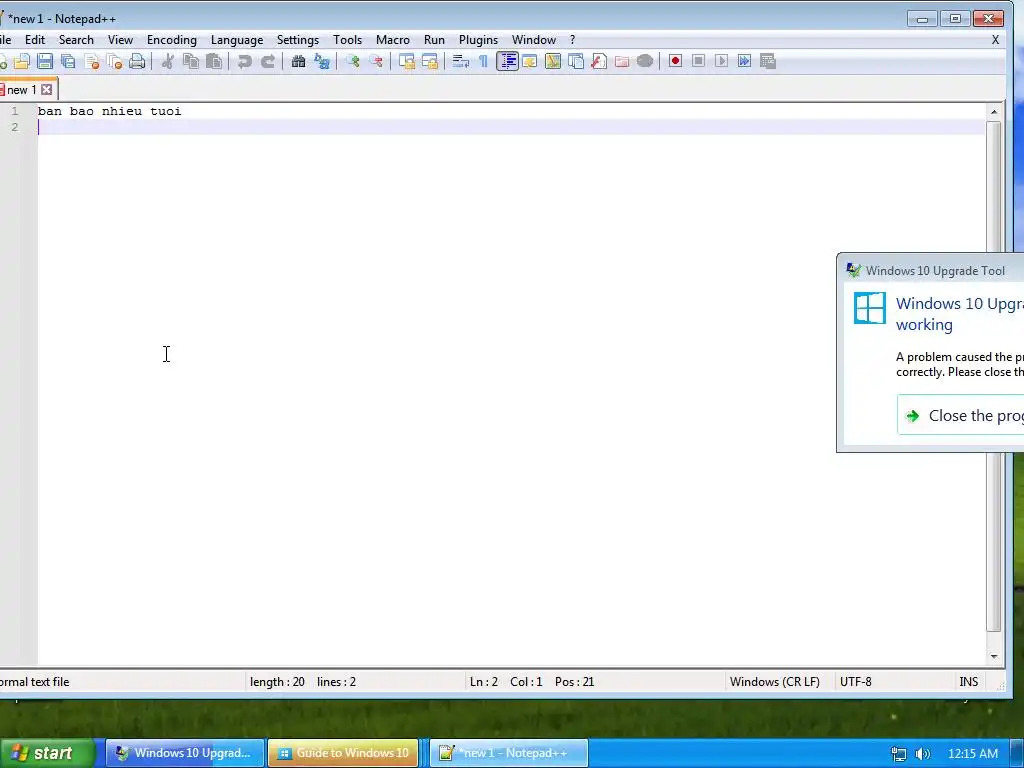Click the Copy toolbar icon

click(x=191, y=61)
